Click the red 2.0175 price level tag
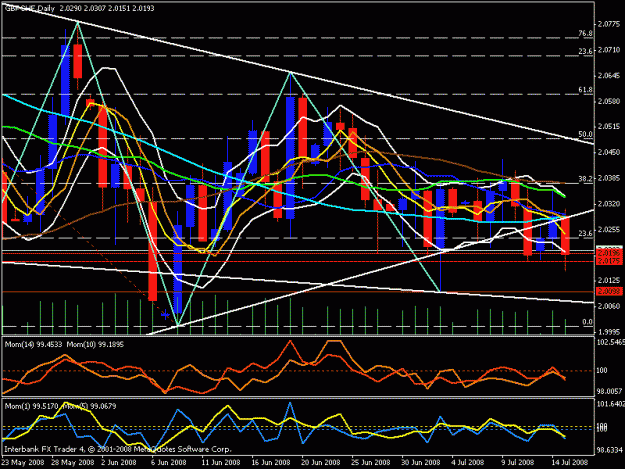625x469 pixels. pos(609,261)
